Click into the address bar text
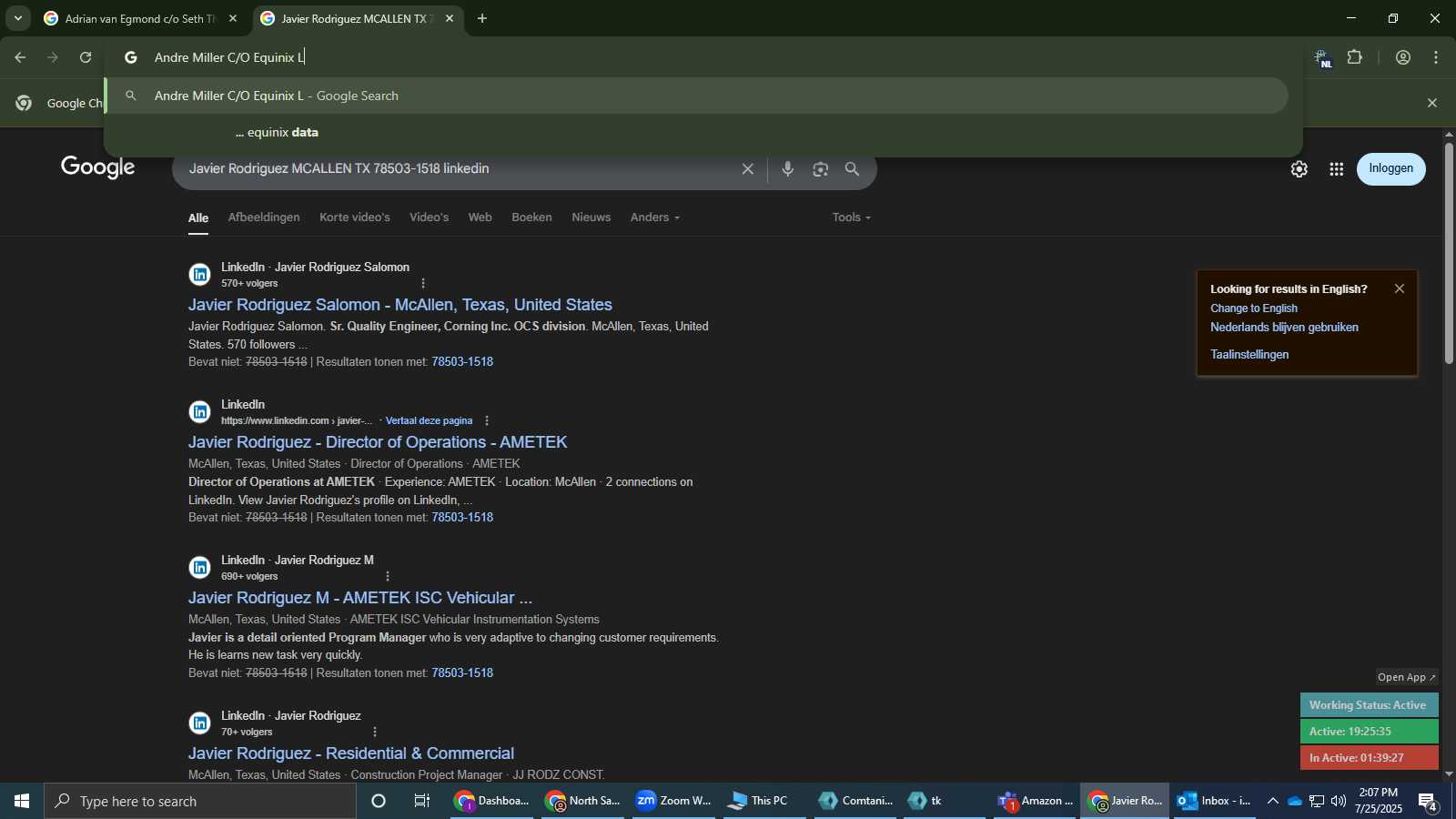 pos(229,57)
